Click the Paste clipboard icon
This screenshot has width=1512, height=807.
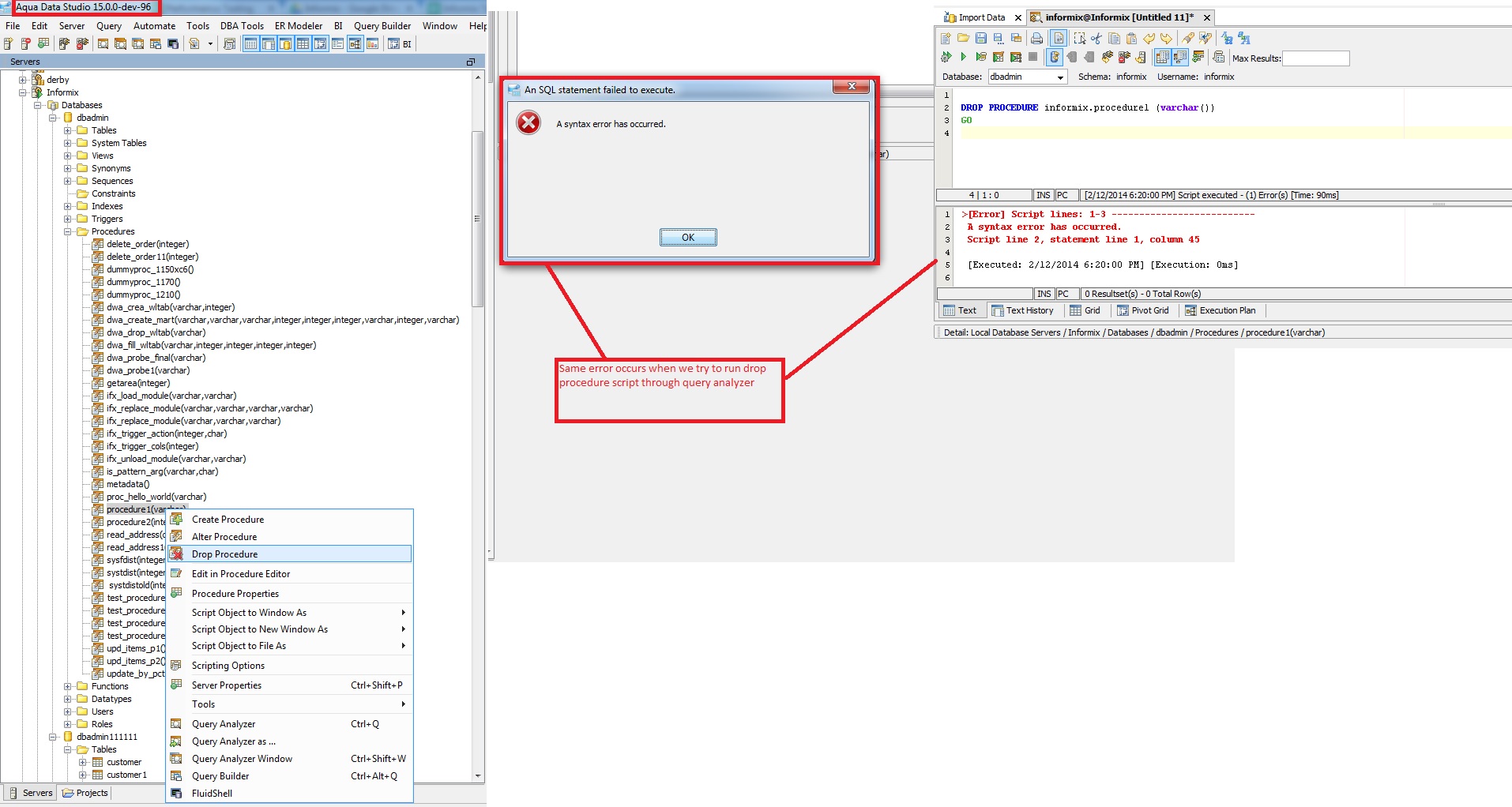tap(1131, 38)
